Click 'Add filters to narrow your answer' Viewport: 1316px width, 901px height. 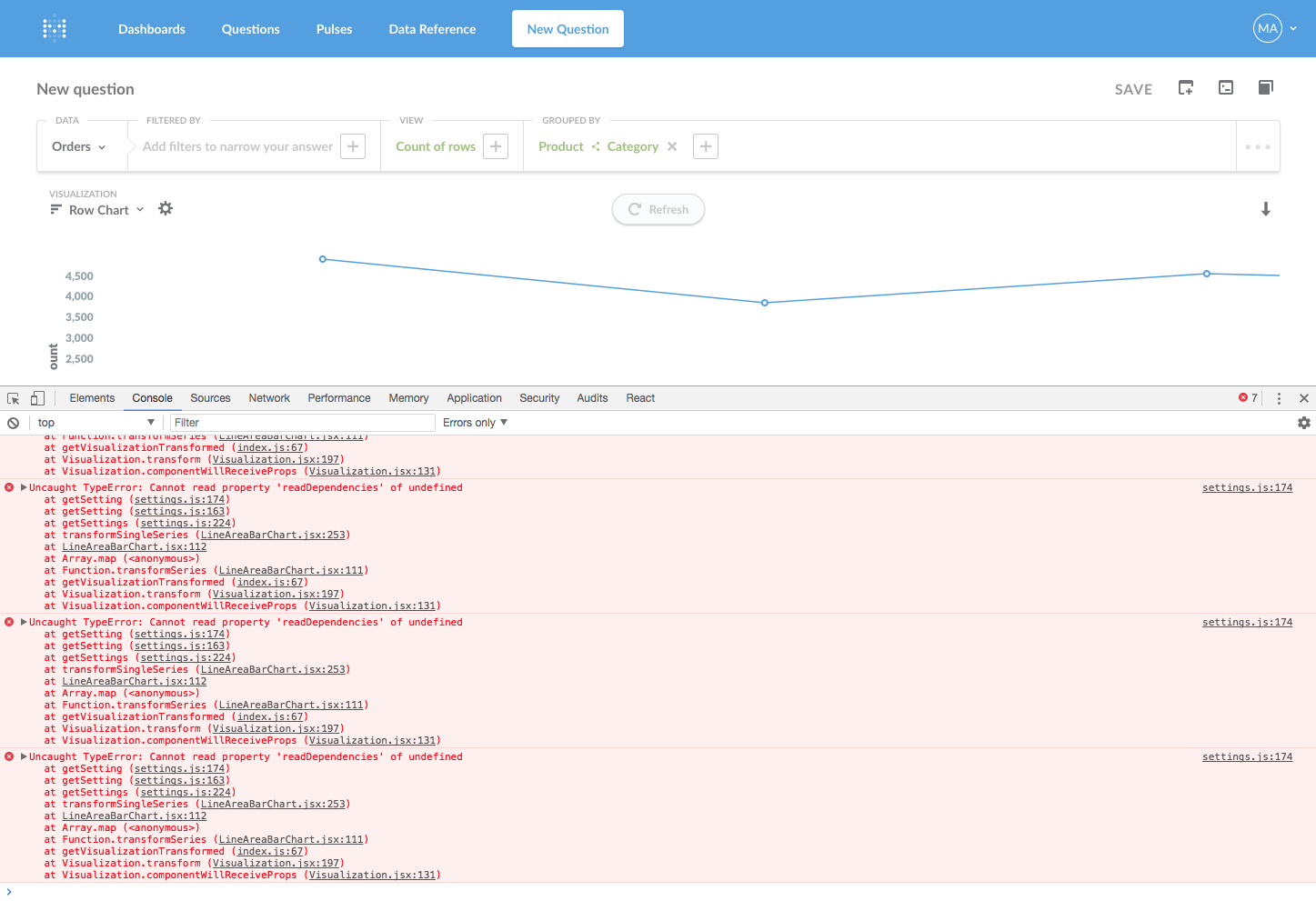pyautogui.click(x=238, y=146)
